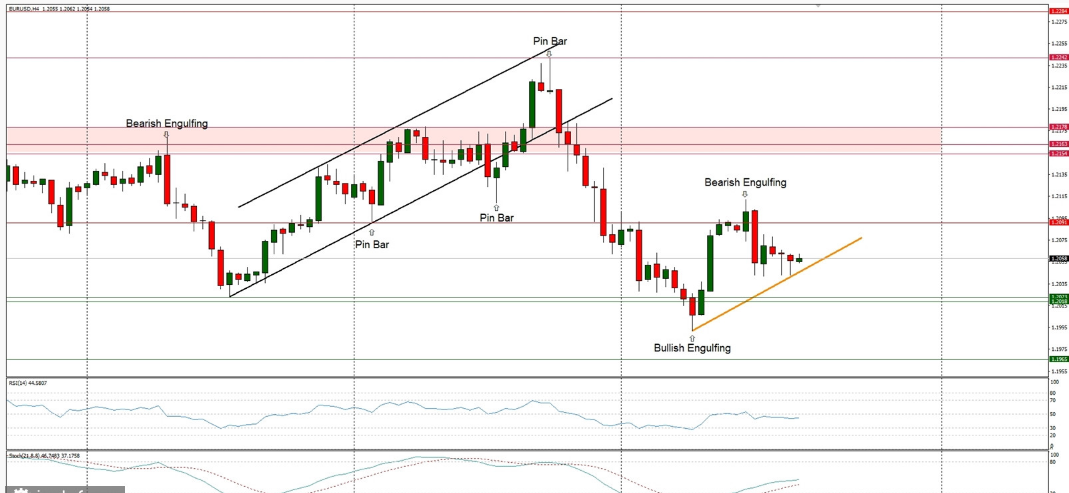The width and height of the screenshot is (1069, 493).
Task: Click the lowest green price tag on axis
Action: [x=1057, y=359]
